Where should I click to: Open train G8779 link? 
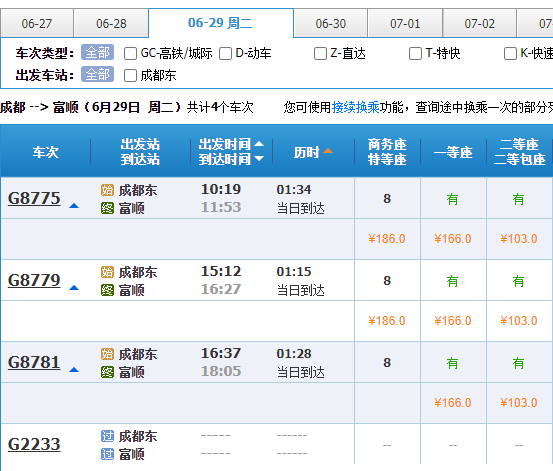point(34,280)
